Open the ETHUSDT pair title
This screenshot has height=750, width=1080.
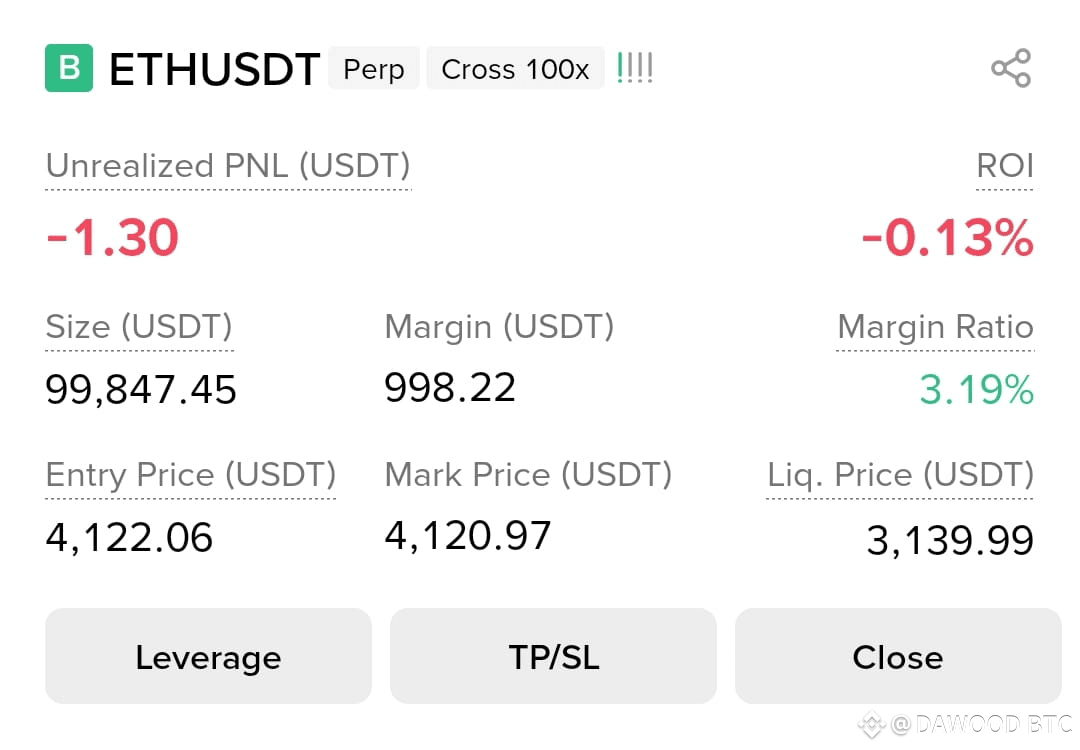click(x=214, y=69)
